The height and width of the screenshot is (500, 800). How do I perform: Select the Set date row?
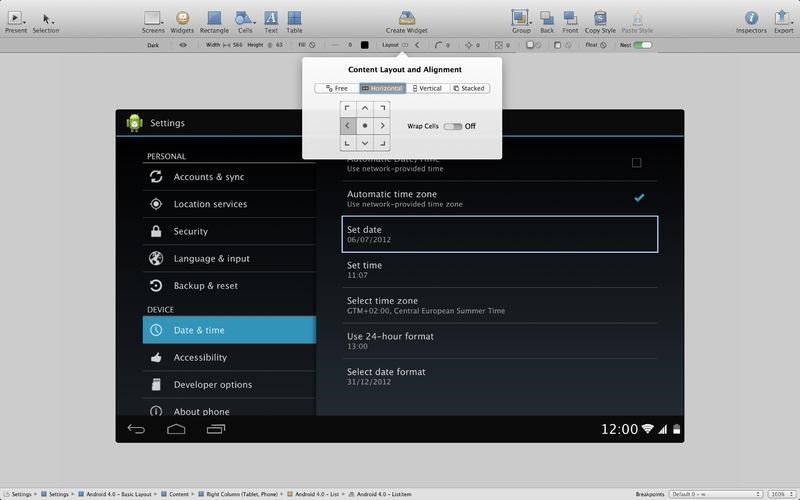tap(500, 234)
